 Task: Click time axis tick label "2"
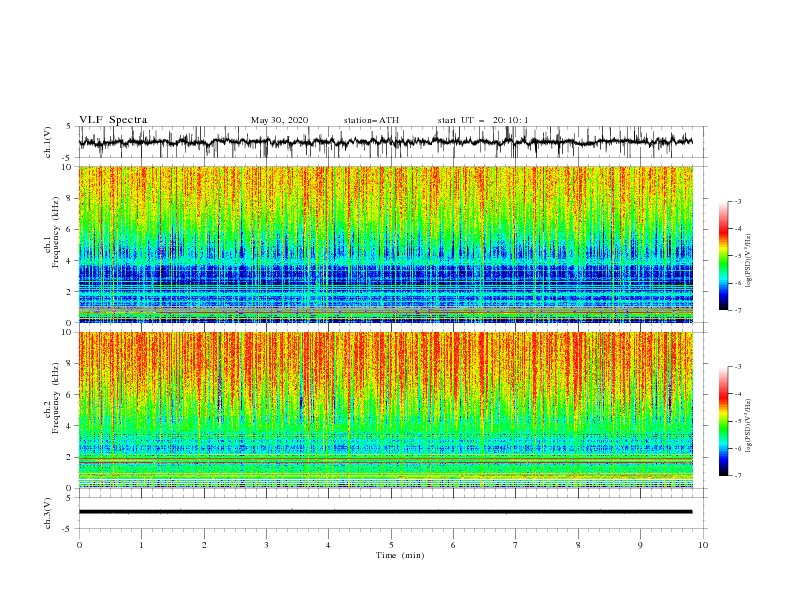204,545
